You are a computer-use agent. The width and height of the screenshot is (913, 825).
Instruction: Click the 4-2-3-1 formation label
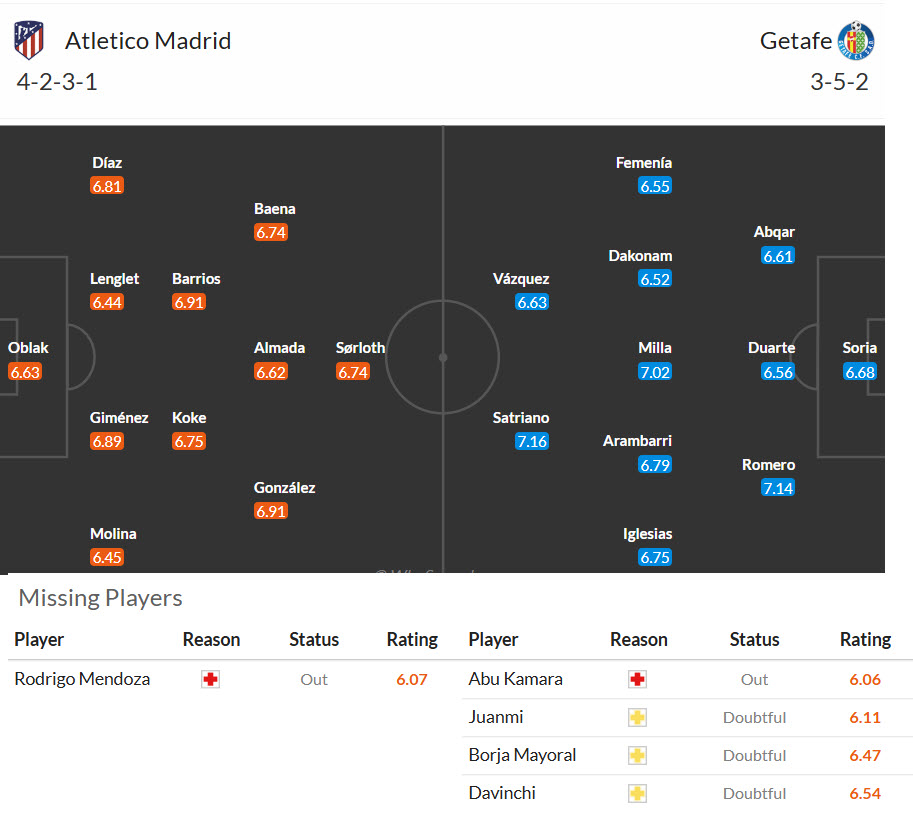[55, 82]
